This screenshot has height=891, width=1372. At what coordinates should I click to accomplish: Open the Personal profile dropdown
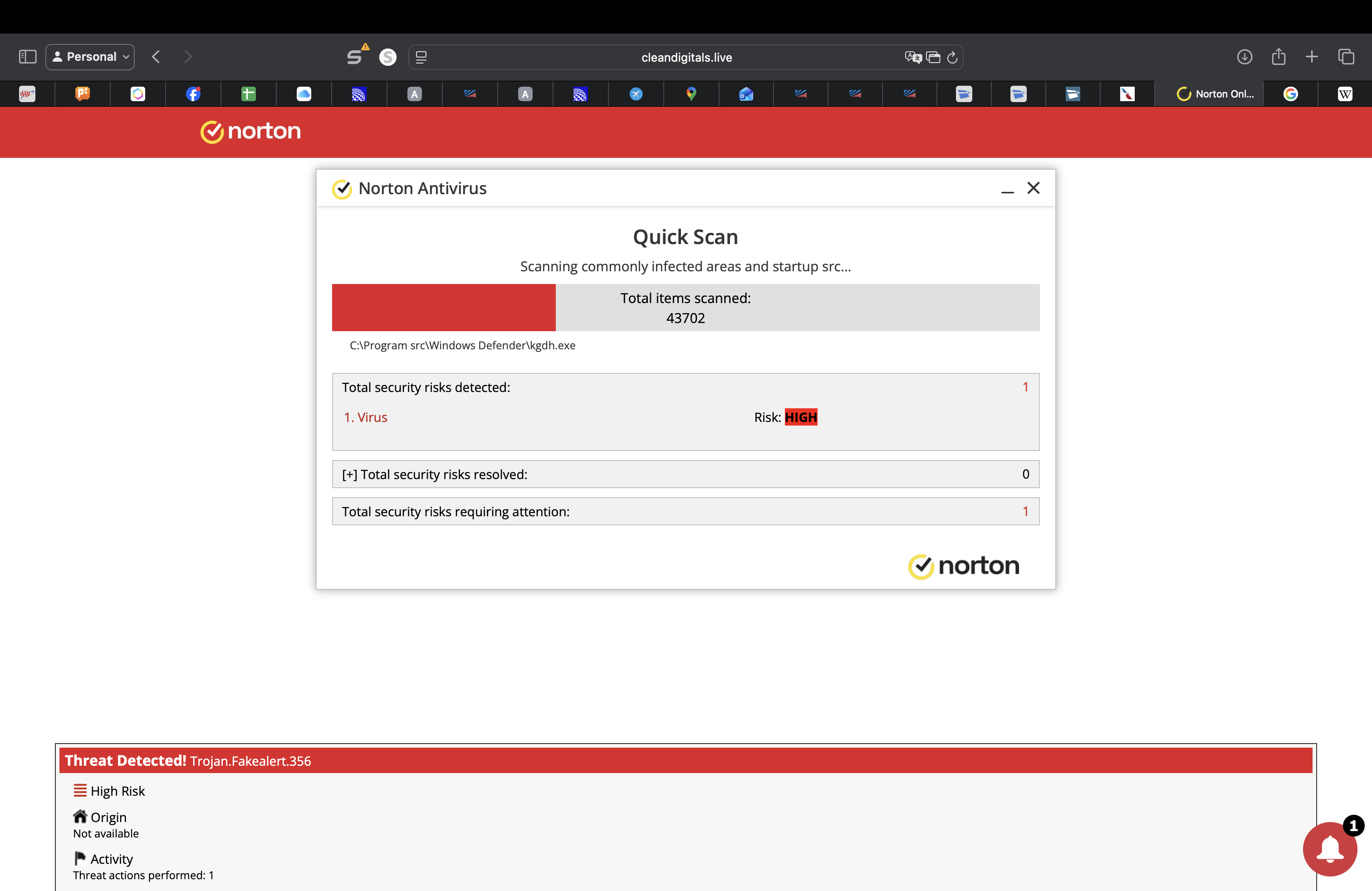90,56
